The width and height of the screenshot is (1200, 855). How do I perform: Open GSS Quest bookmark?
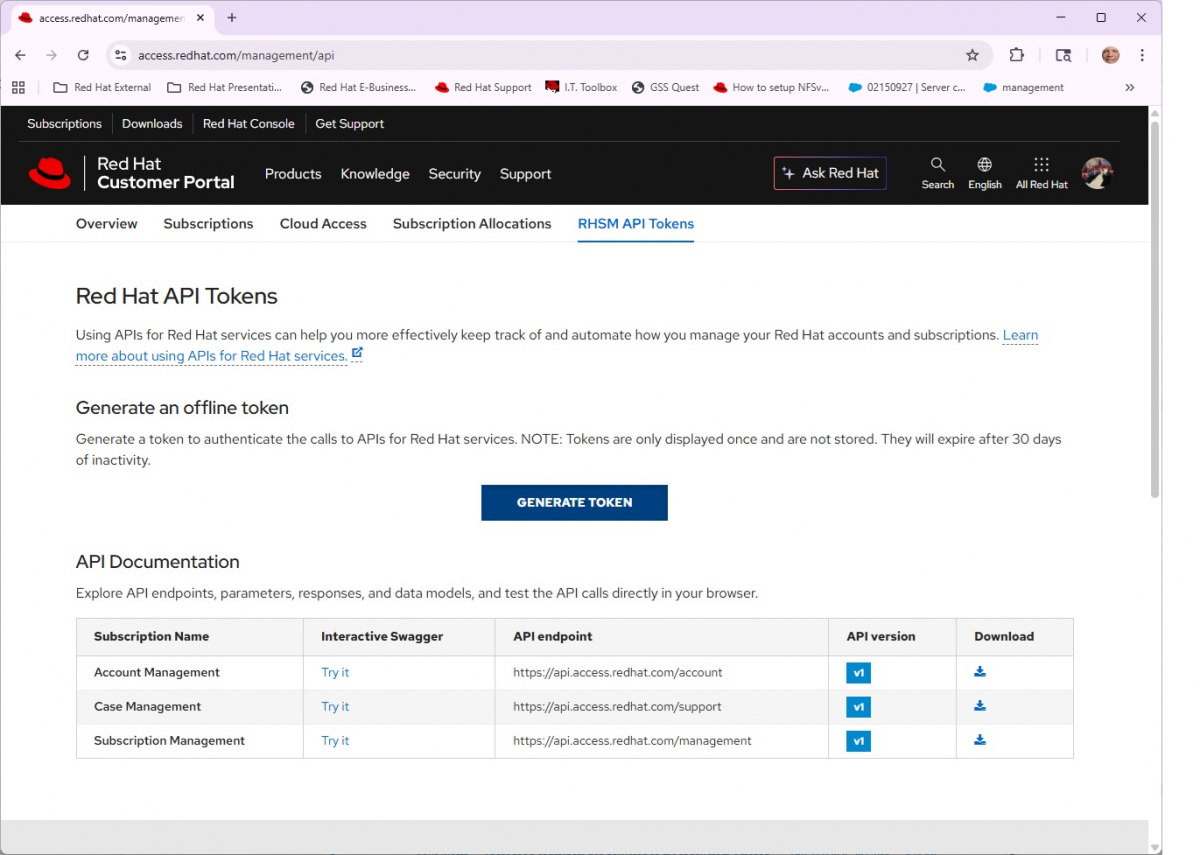point(665,87)
